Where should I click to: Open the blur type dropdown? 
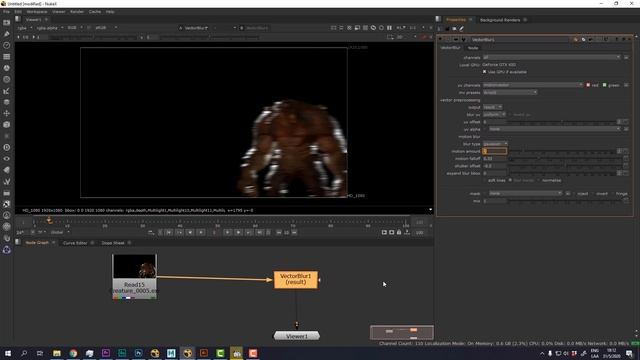[x=495, y=144]
